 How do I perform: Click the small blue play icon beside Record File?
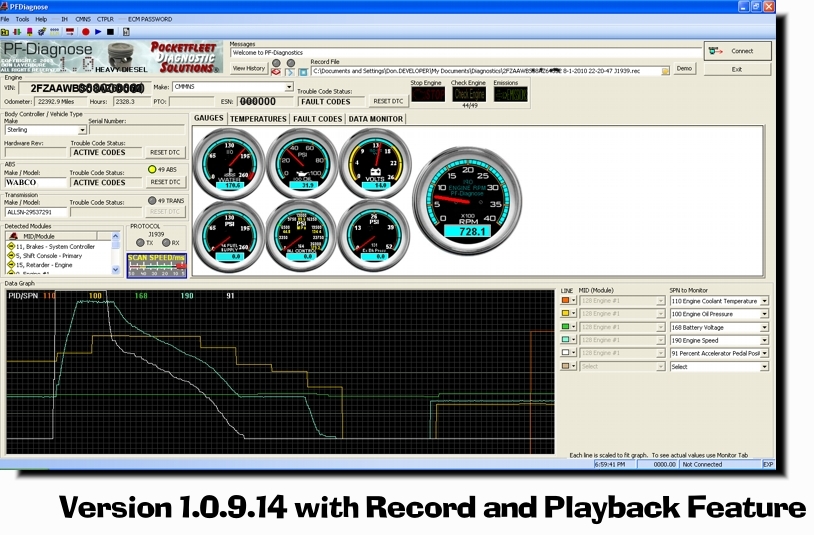tap(290, 72)
